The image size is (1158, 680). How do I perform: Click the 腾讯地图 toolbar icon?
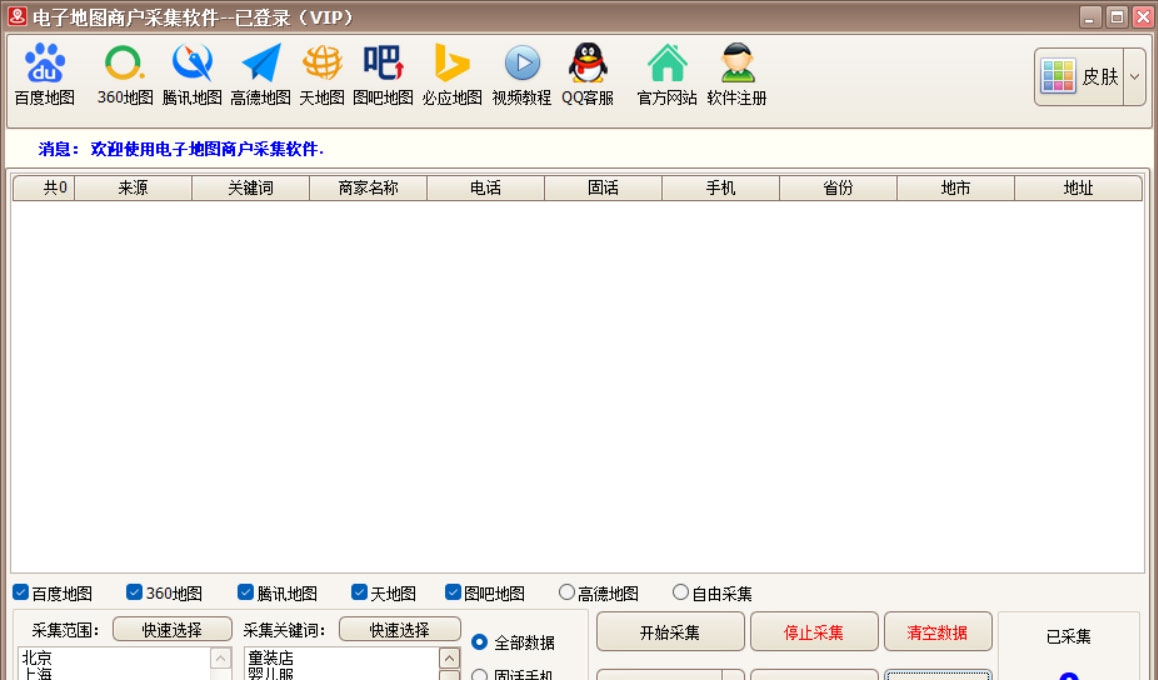[x=192, y=74]
